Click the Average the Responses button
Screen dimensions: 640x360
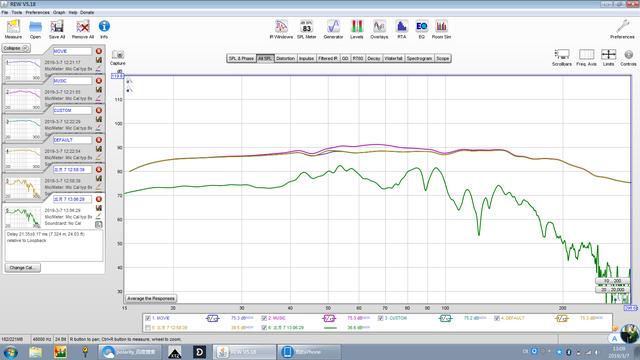(x=151, y=298)
